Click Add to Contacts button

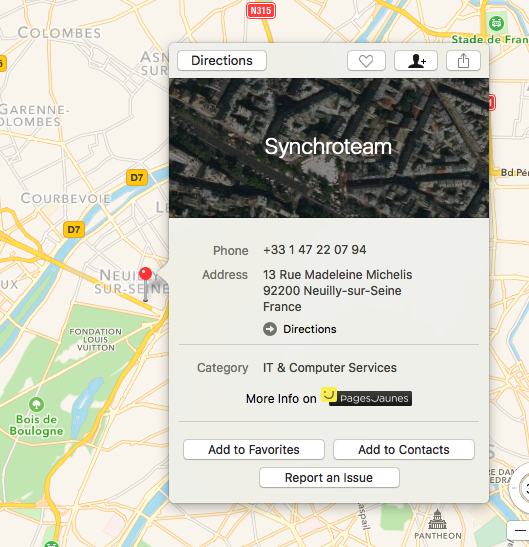404,450
